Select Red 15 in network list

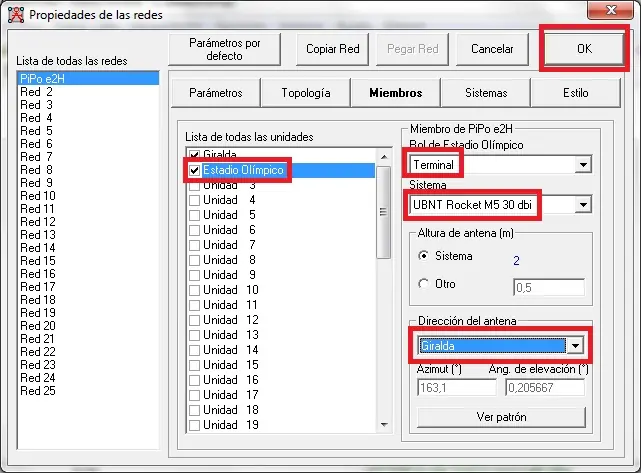click(88, 261)
